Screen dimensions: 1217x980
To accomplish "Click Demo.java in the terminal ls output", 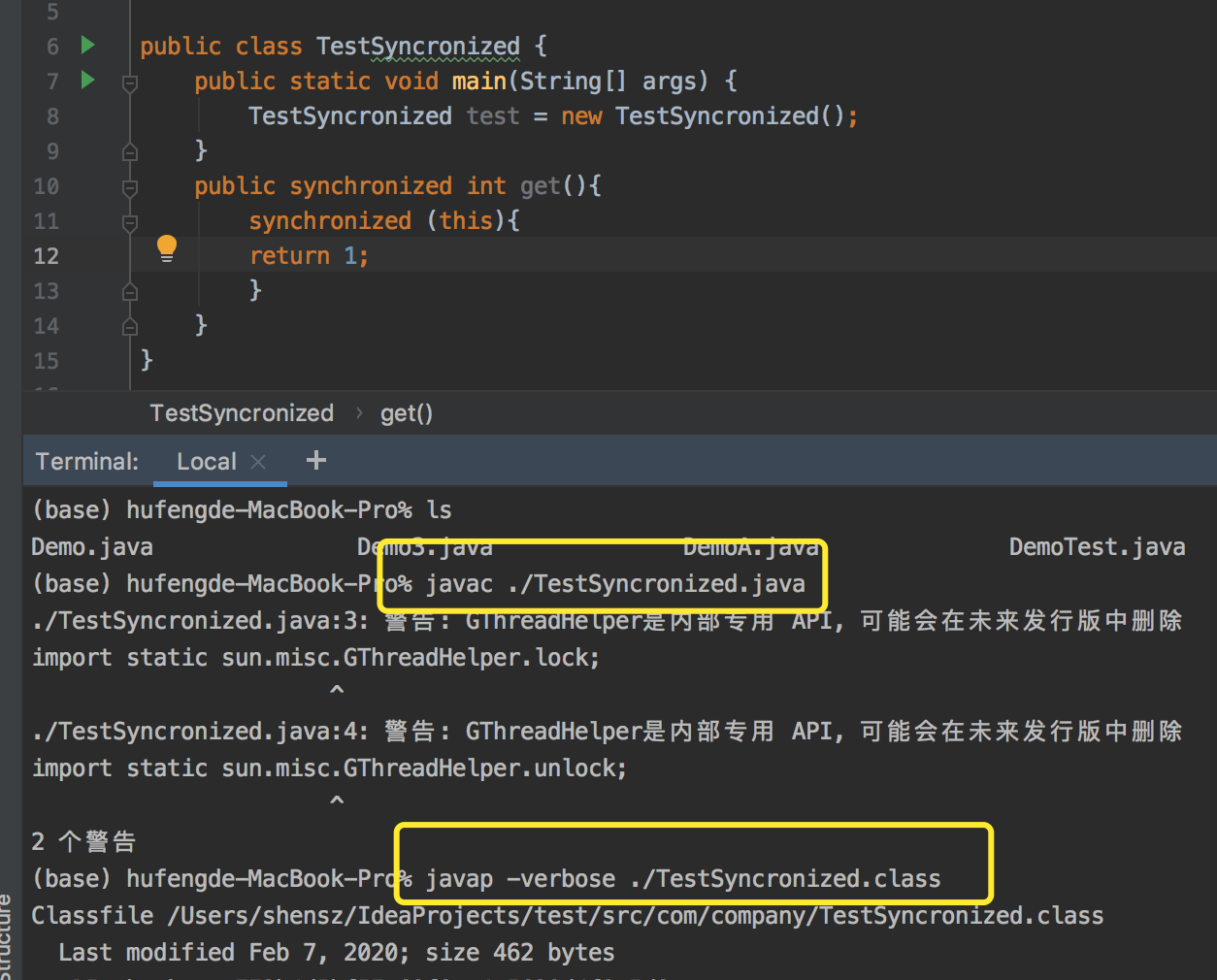I will pos(92,547).
